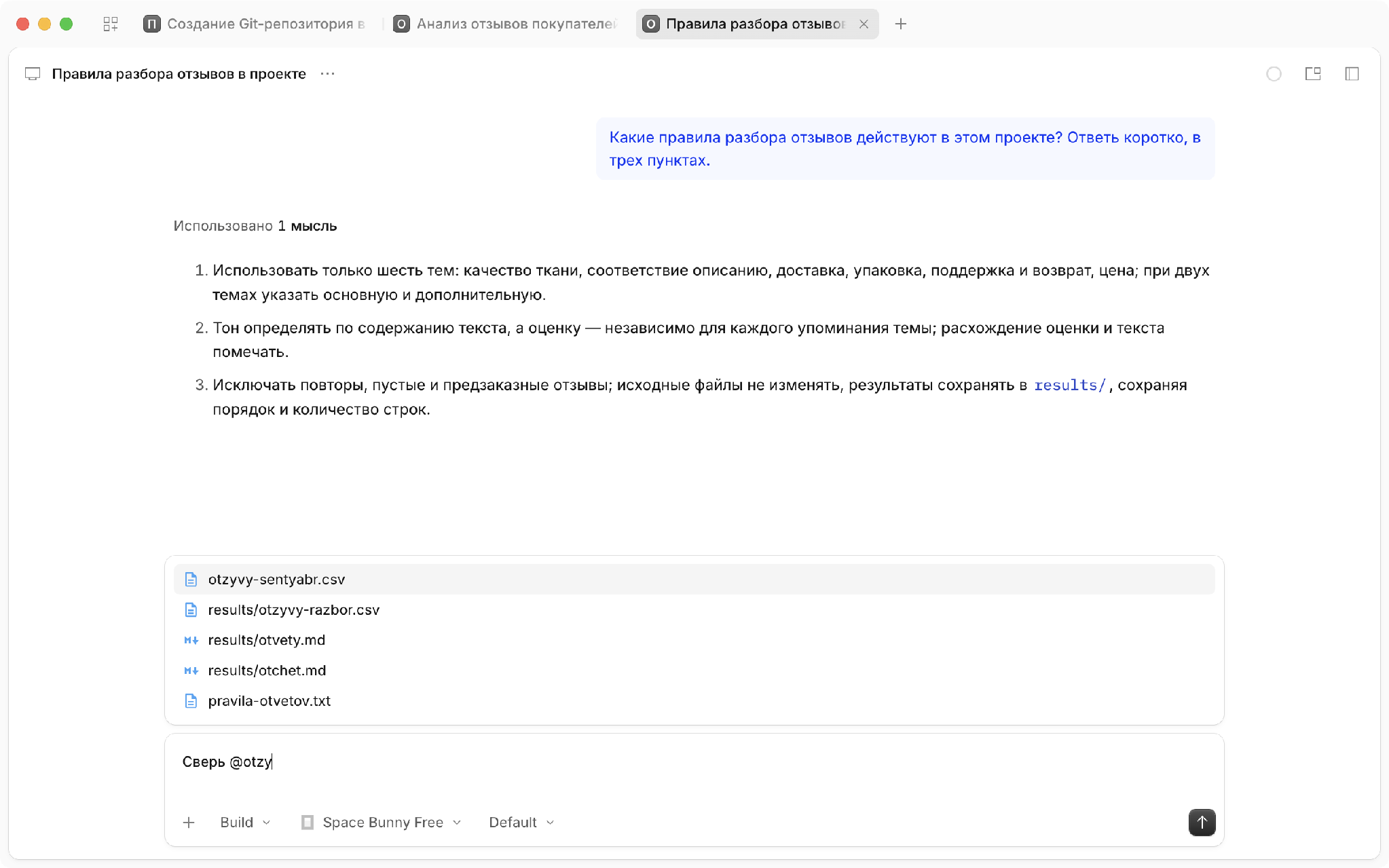The height and width of the screenshot is (868, 1389).
Task: Click the session monitor icon beside title
Action: coord(33,74)
